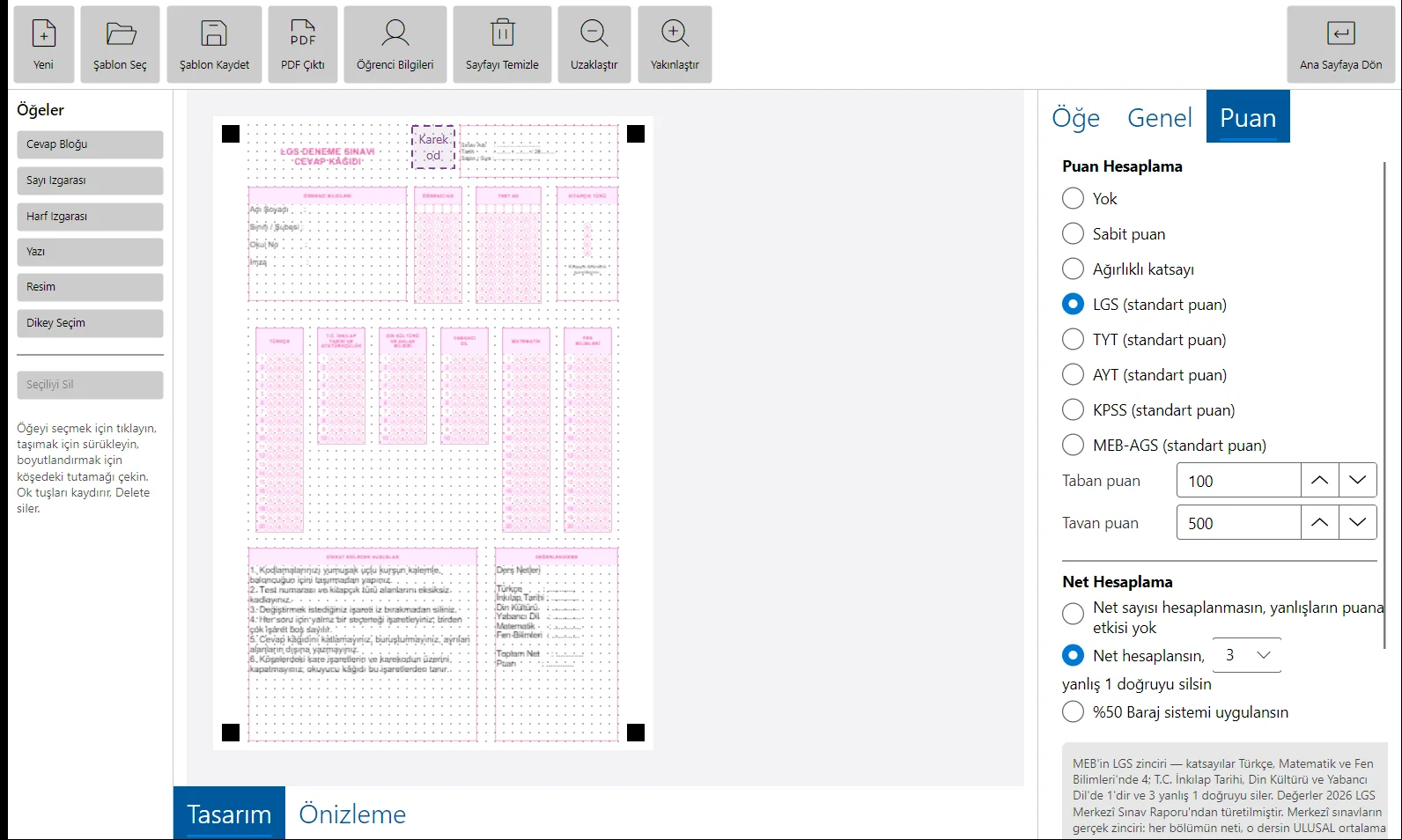Zoom out using Uzaklaştır
Viewport: 1402px width, 840px height.
click(x=594, y=45)
